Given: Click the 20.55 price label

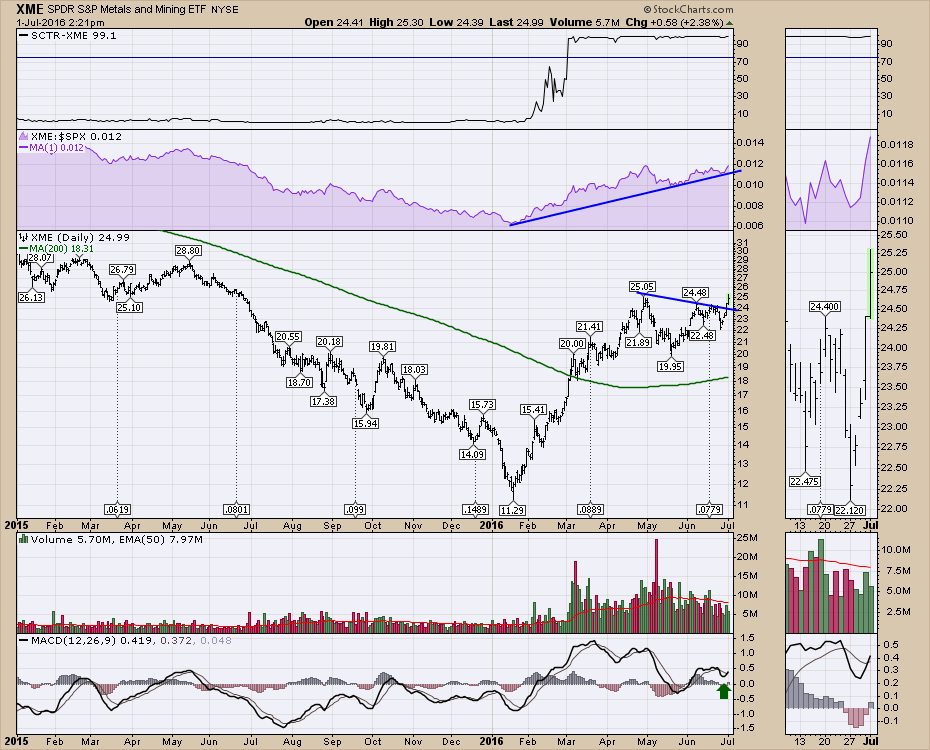Looking at the screenshot, I should click(x=288, y=337).
